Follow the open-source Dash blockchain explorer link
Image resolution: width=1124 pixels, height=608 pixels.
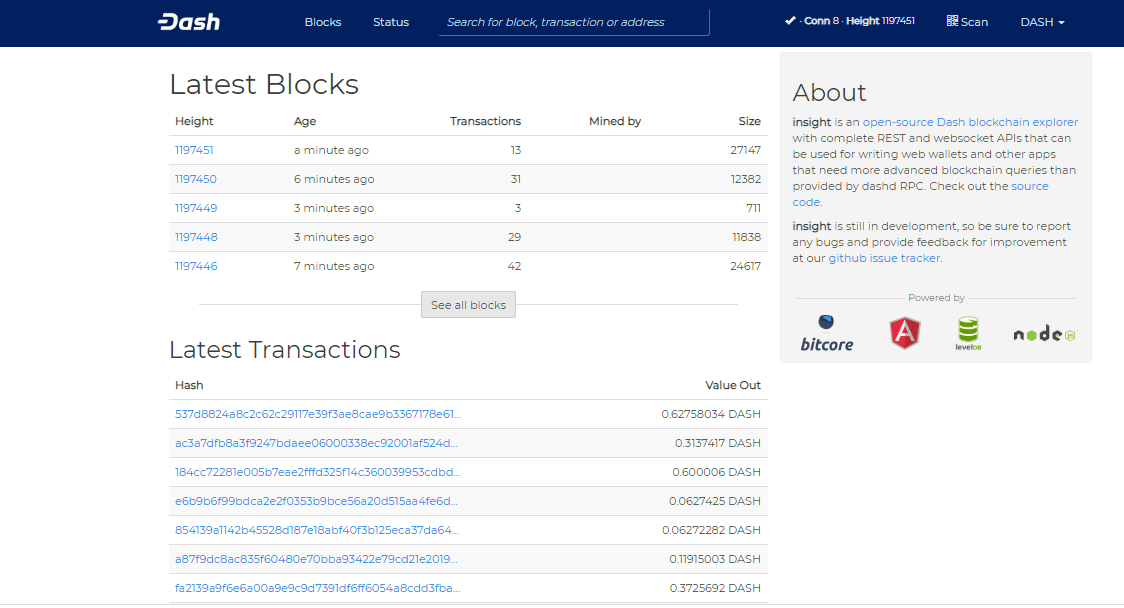pyautogui.click(x=970, y=122)
